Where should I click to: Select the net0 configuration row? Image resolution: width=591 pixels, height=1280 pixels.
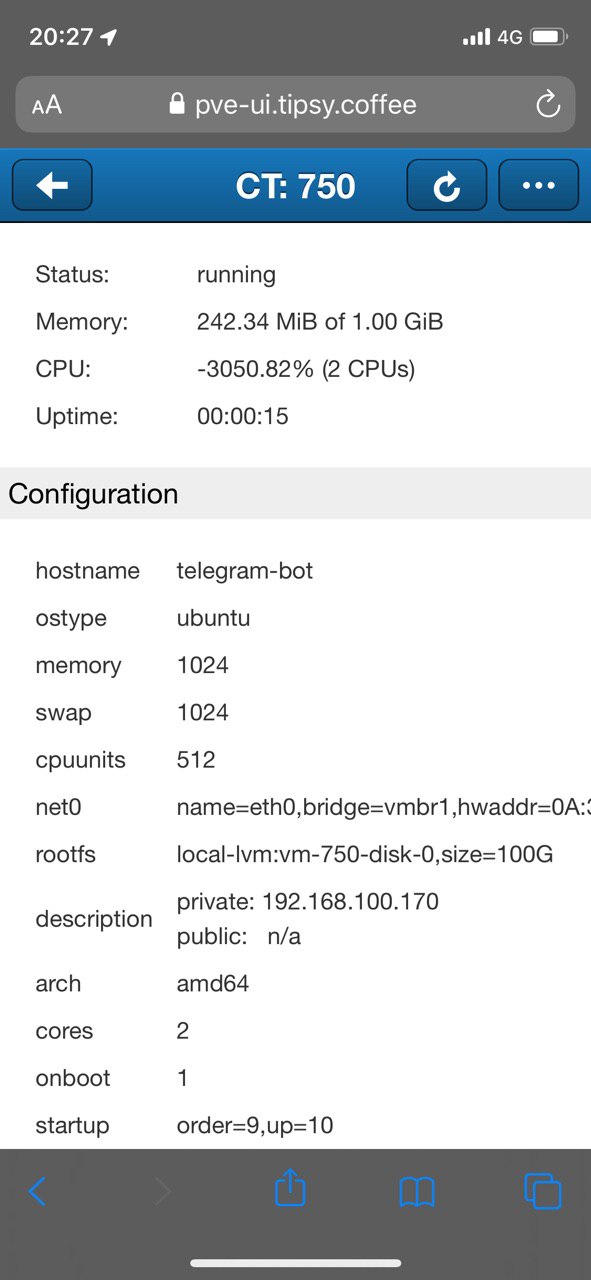(295, 807)
